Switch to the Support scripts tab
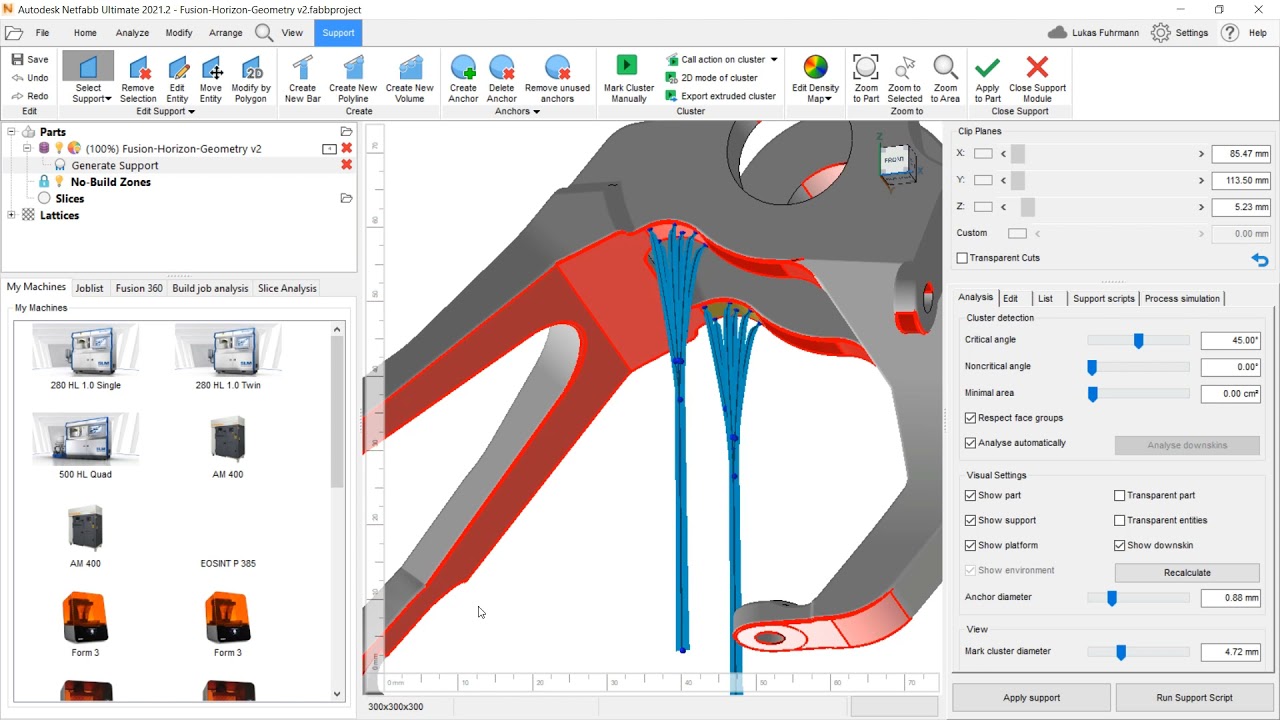The width and height of the screenshot is (1280, 720). point(1103,298)
